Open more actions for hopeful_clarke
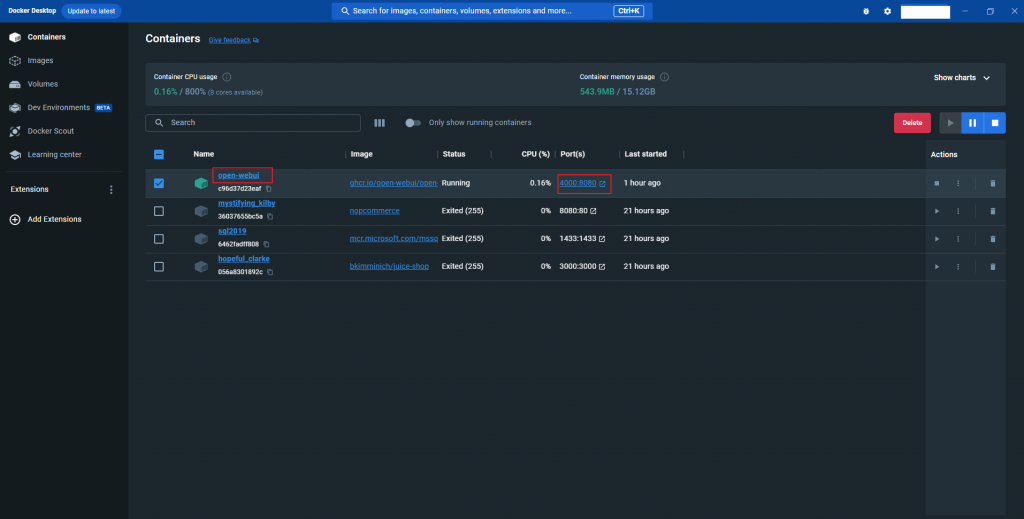 click(x=958, y=267)
